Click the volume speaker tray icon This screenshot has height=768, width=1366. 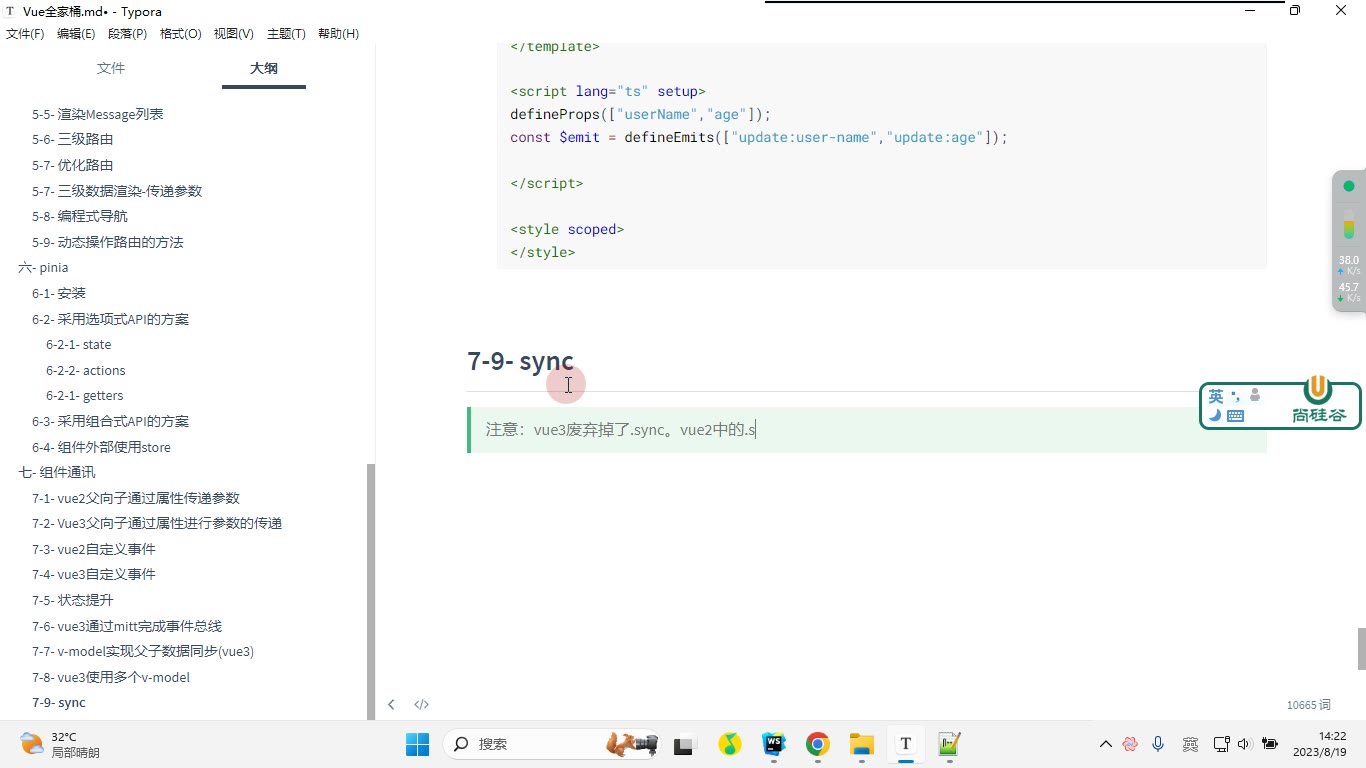(x=1244, y=744)
